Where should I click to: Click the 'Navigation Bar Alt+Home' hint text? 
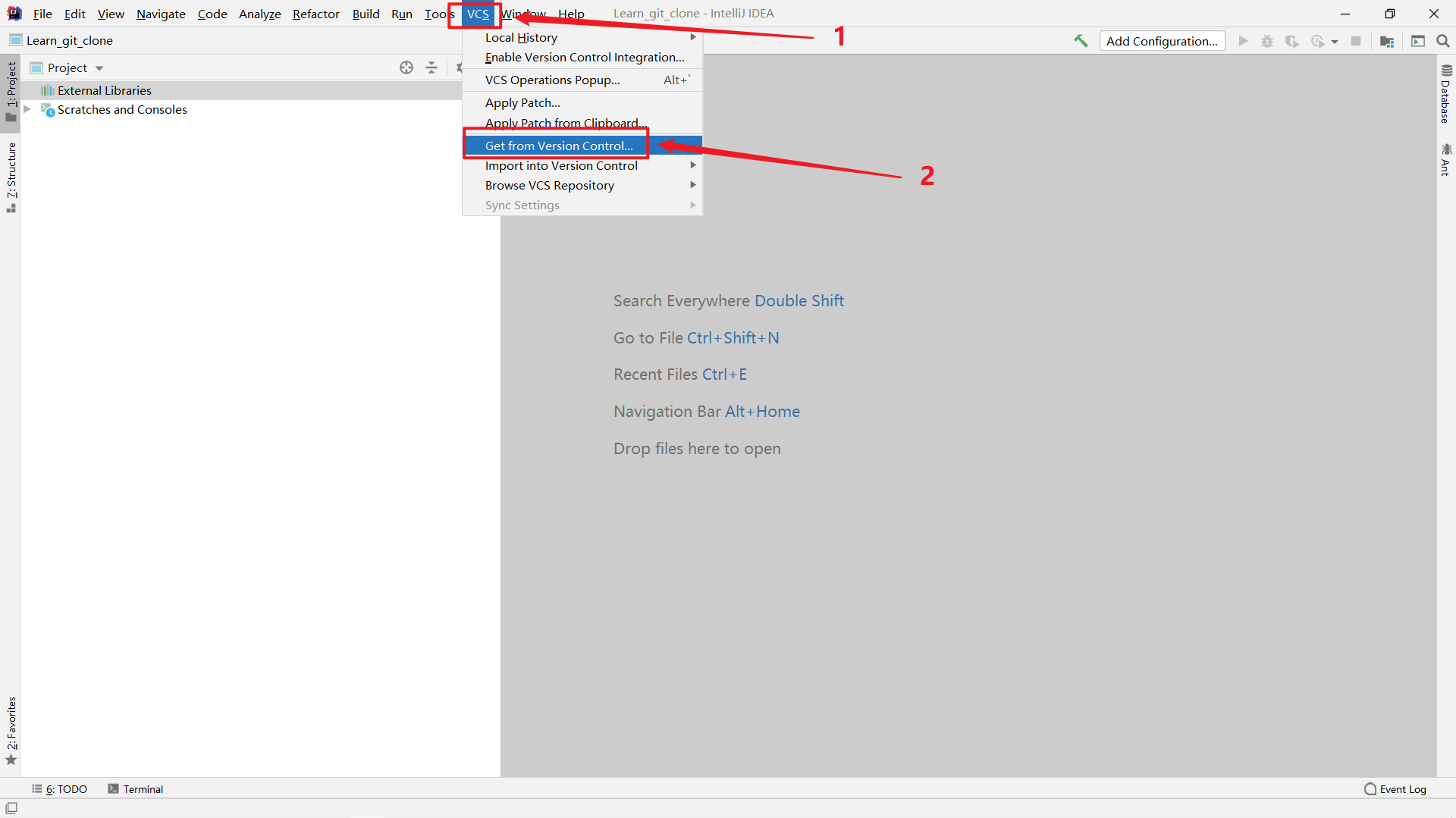[707, 412]
